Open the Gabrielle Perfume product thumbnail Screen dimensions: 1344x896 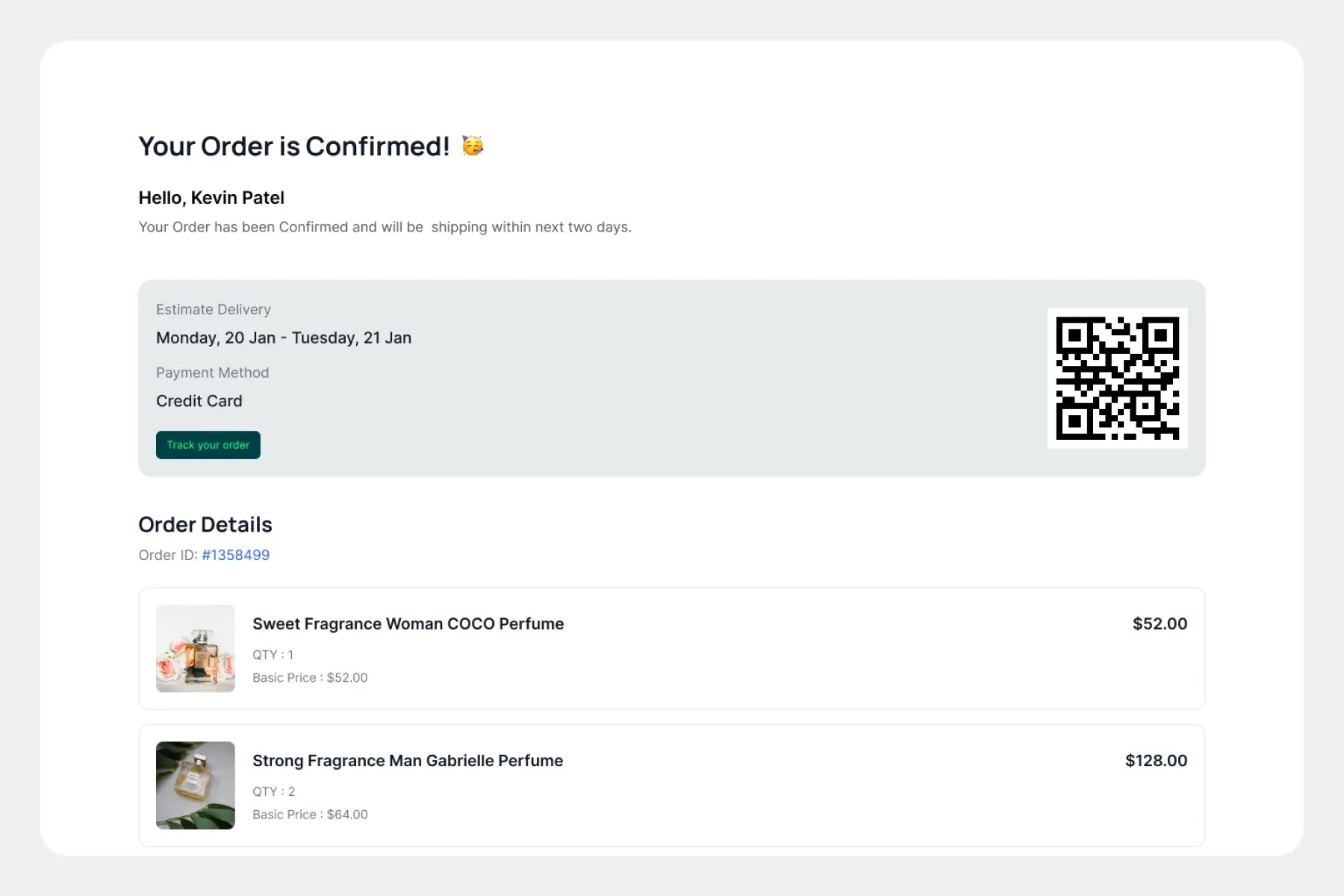pos(196,785)
